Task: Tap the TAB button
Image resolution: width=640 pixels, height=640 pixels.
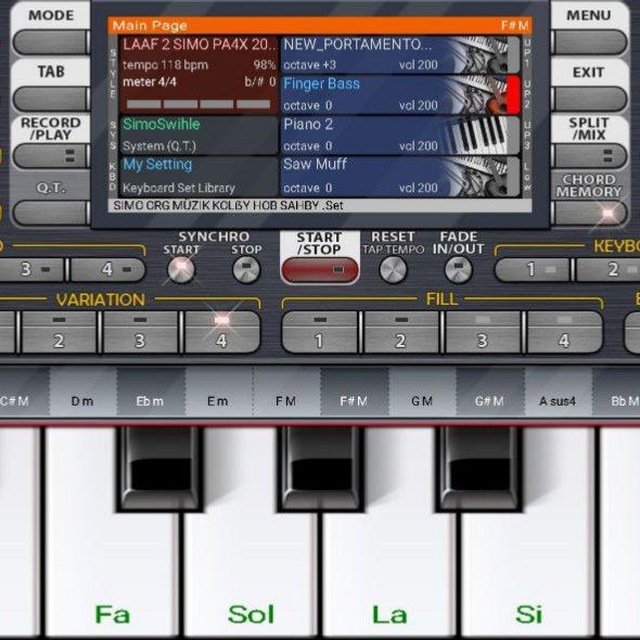Action: point(51,98)
